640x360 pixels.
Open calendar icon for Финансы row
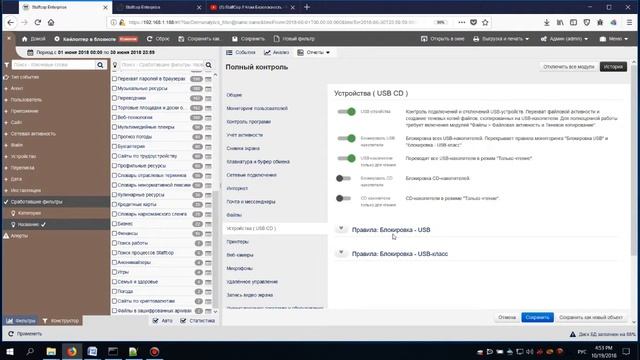click(208, 233)
